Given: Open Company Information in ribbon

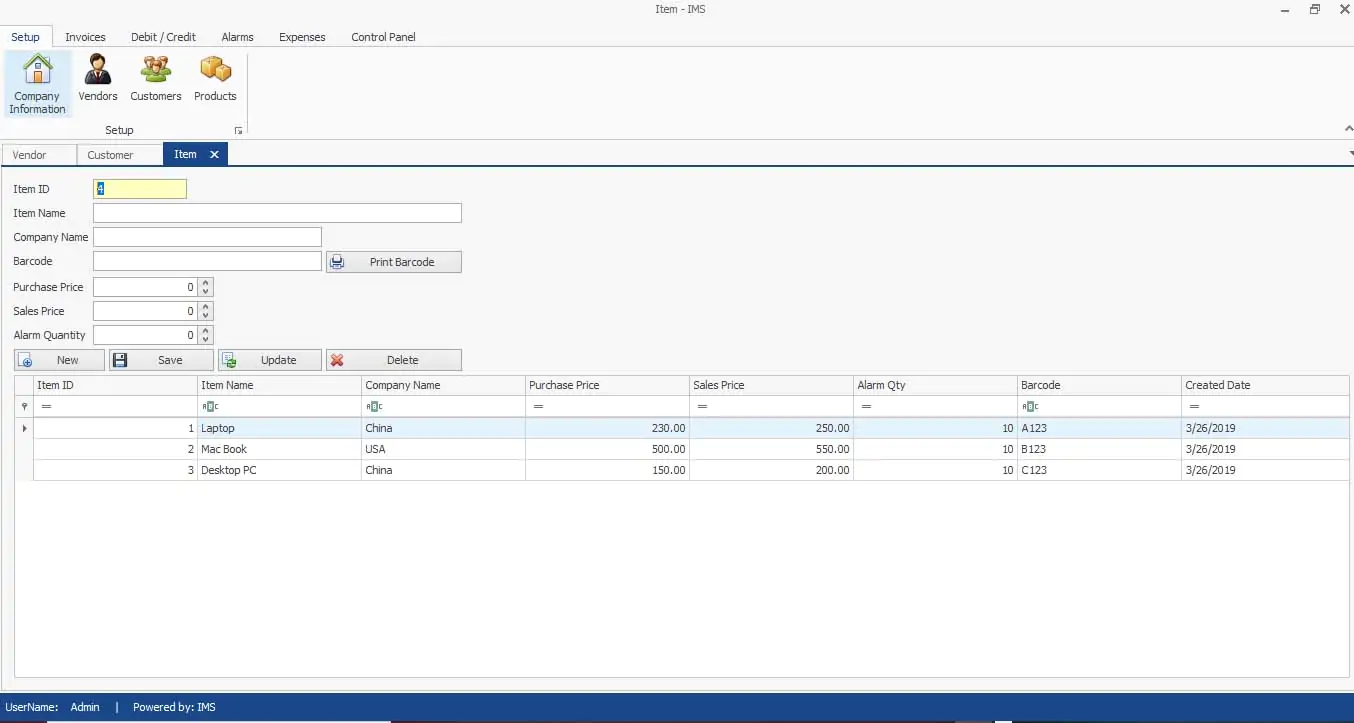Looking at the screenshot, I should pos(37,84).
